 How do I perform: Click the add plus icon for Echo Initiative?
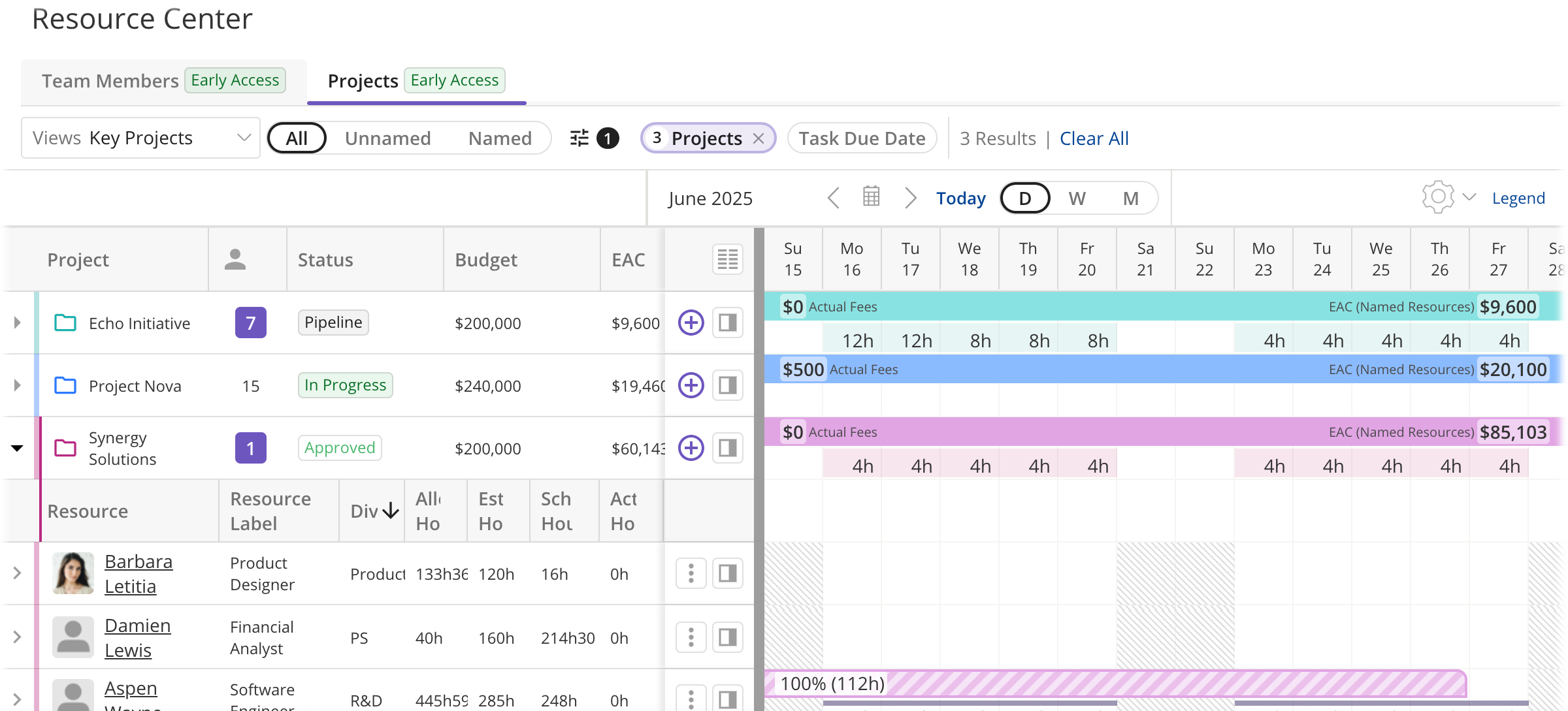(691, 323)
